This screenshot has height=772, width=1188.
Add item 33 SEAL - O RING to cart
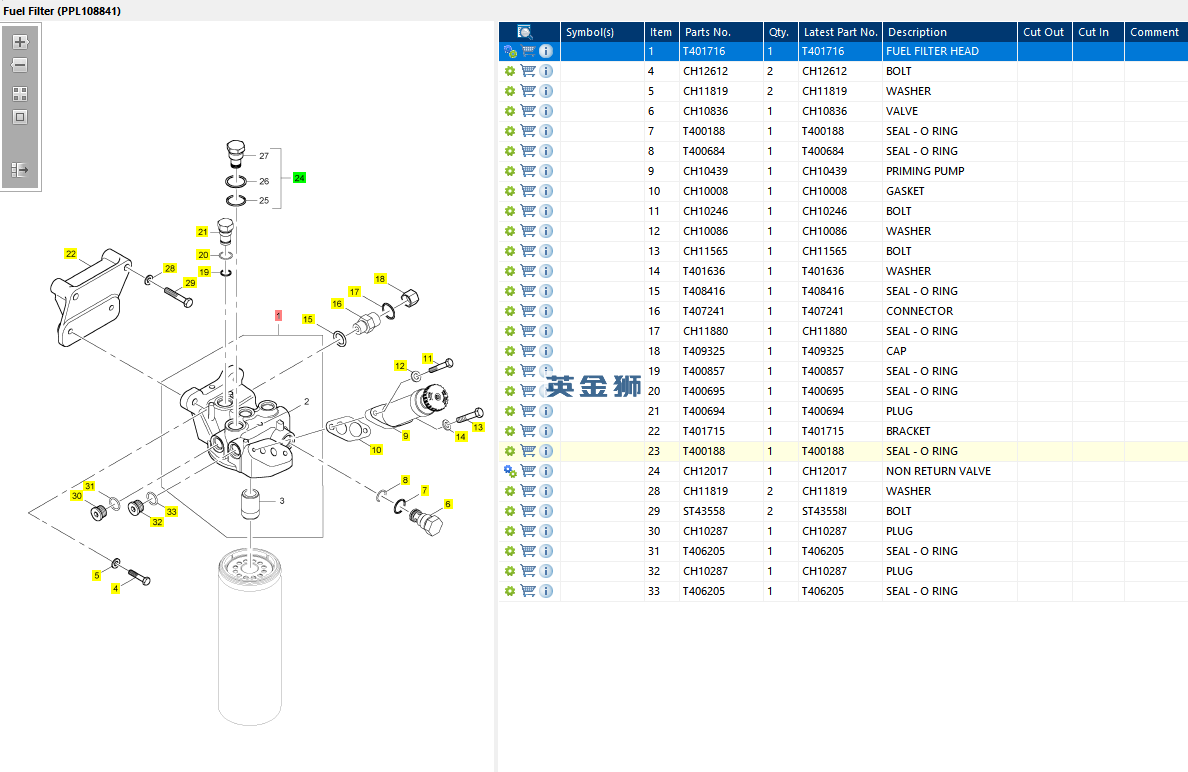pos(528,591)
